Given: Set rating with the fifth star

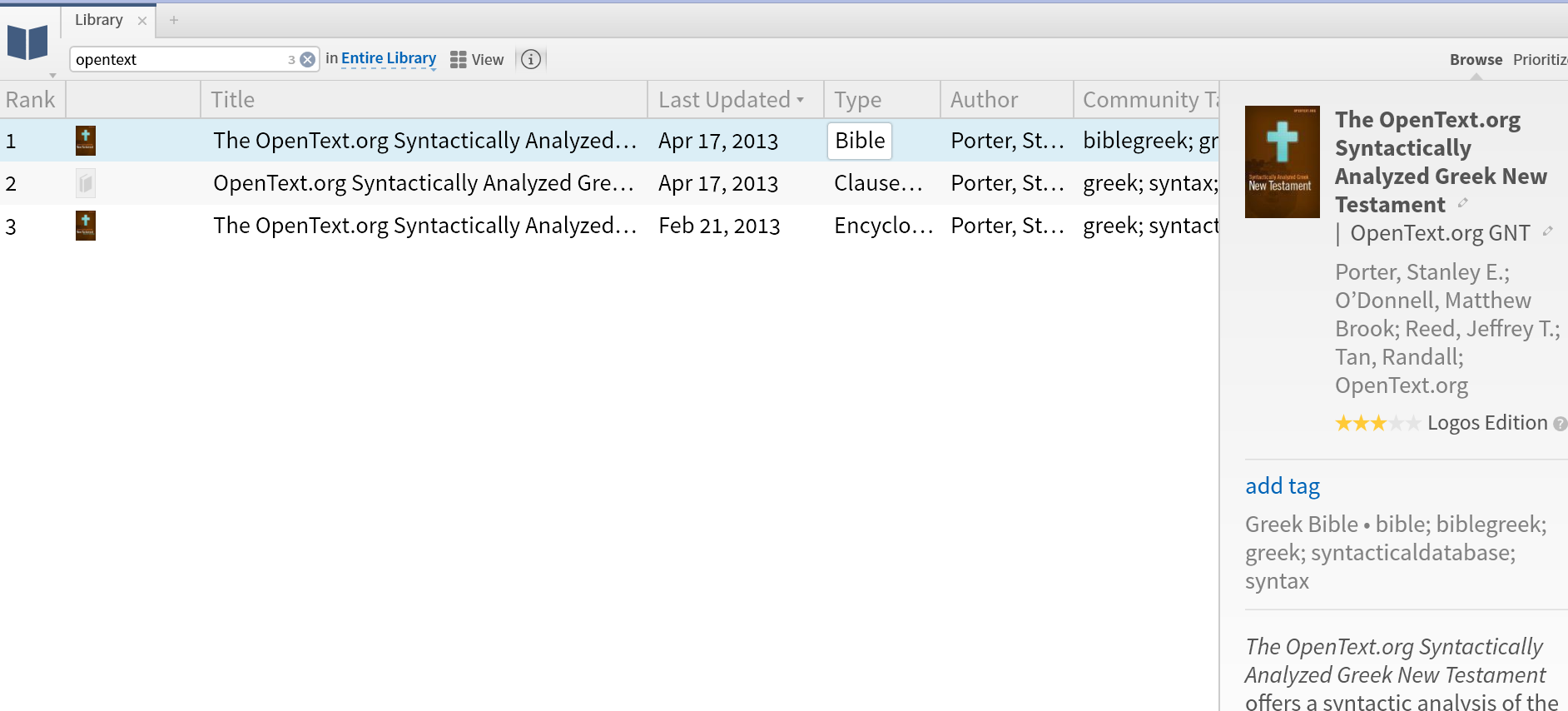Looking at the screenshot, I should pyautogui.click(x=1413, y=424).
